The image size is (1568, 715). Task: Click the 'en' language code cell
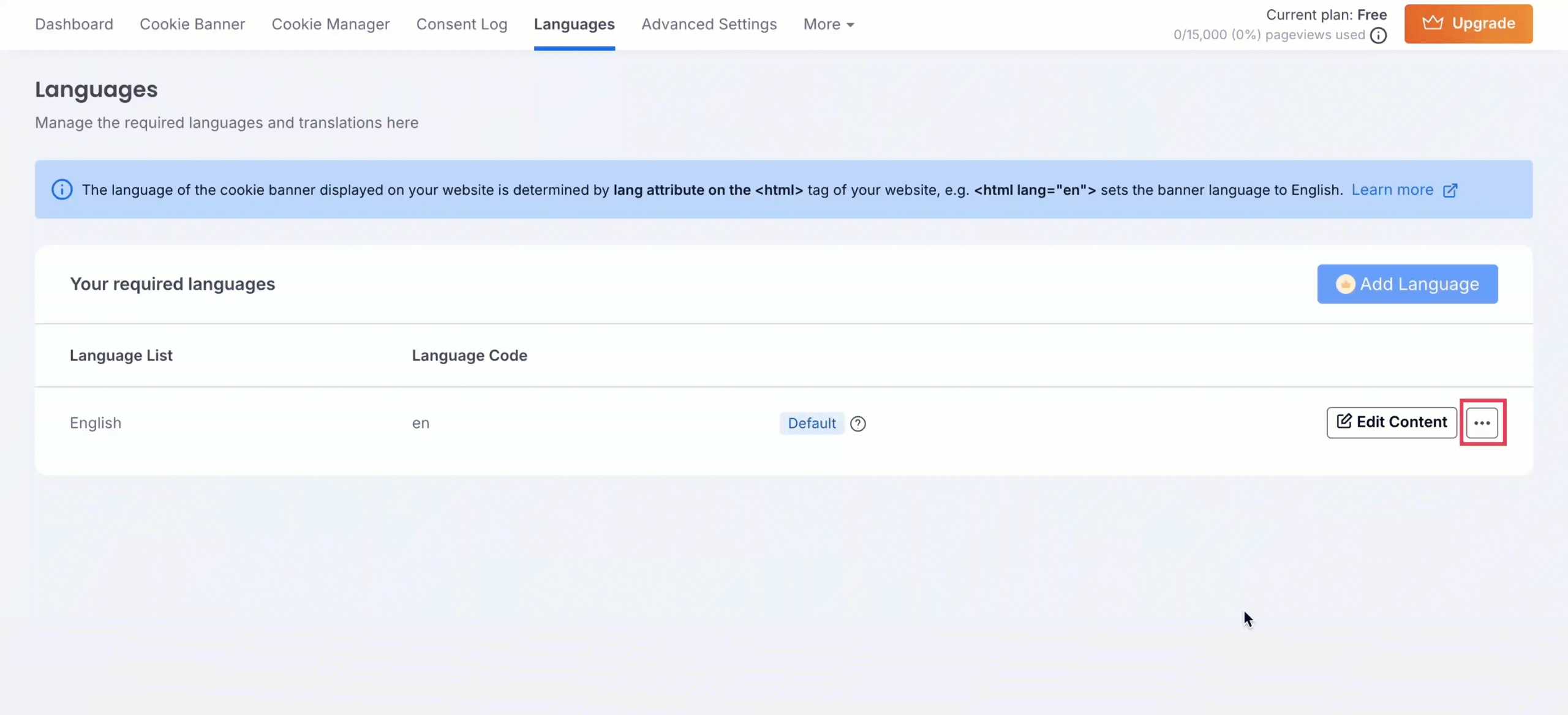[421, 423]
